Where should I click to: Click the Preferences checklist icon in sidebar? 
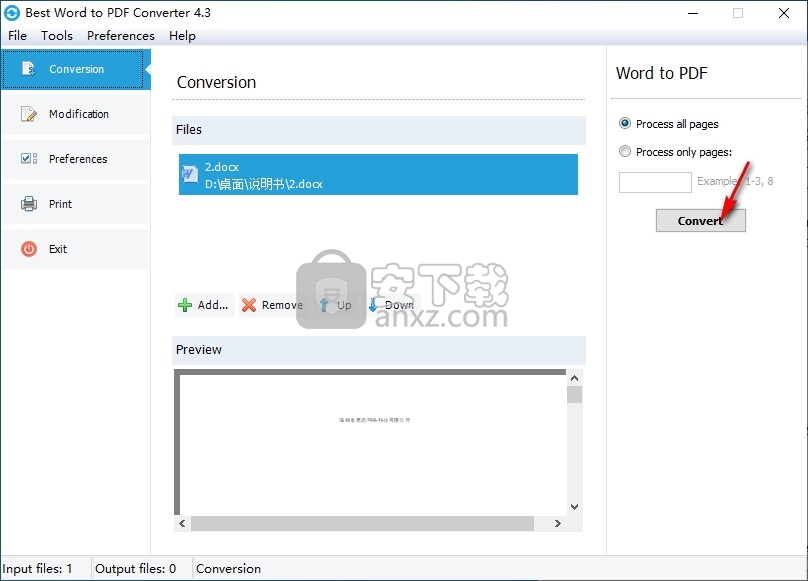29,158
